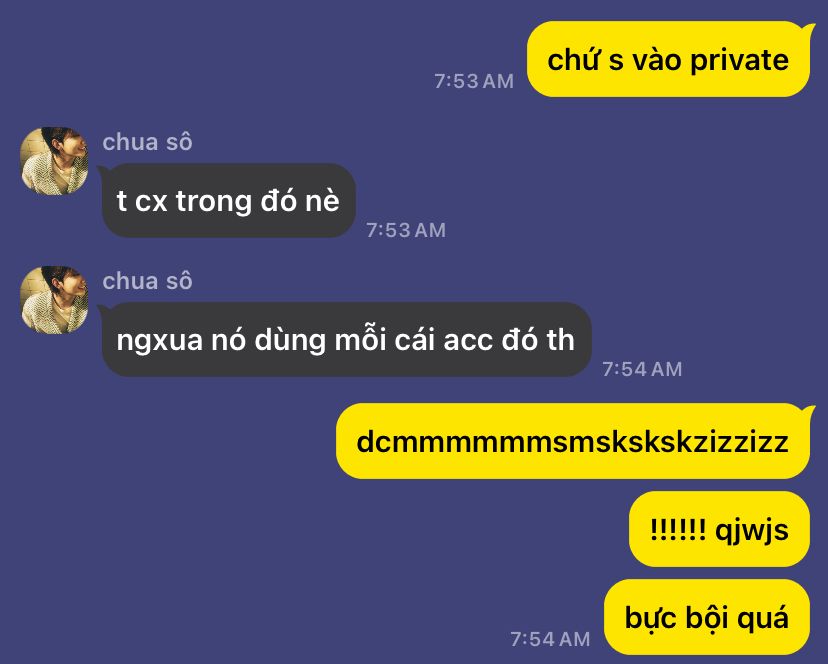Select the 'chứ s vào private' yellow bubble
828x664 pixels.
[669, 59]
